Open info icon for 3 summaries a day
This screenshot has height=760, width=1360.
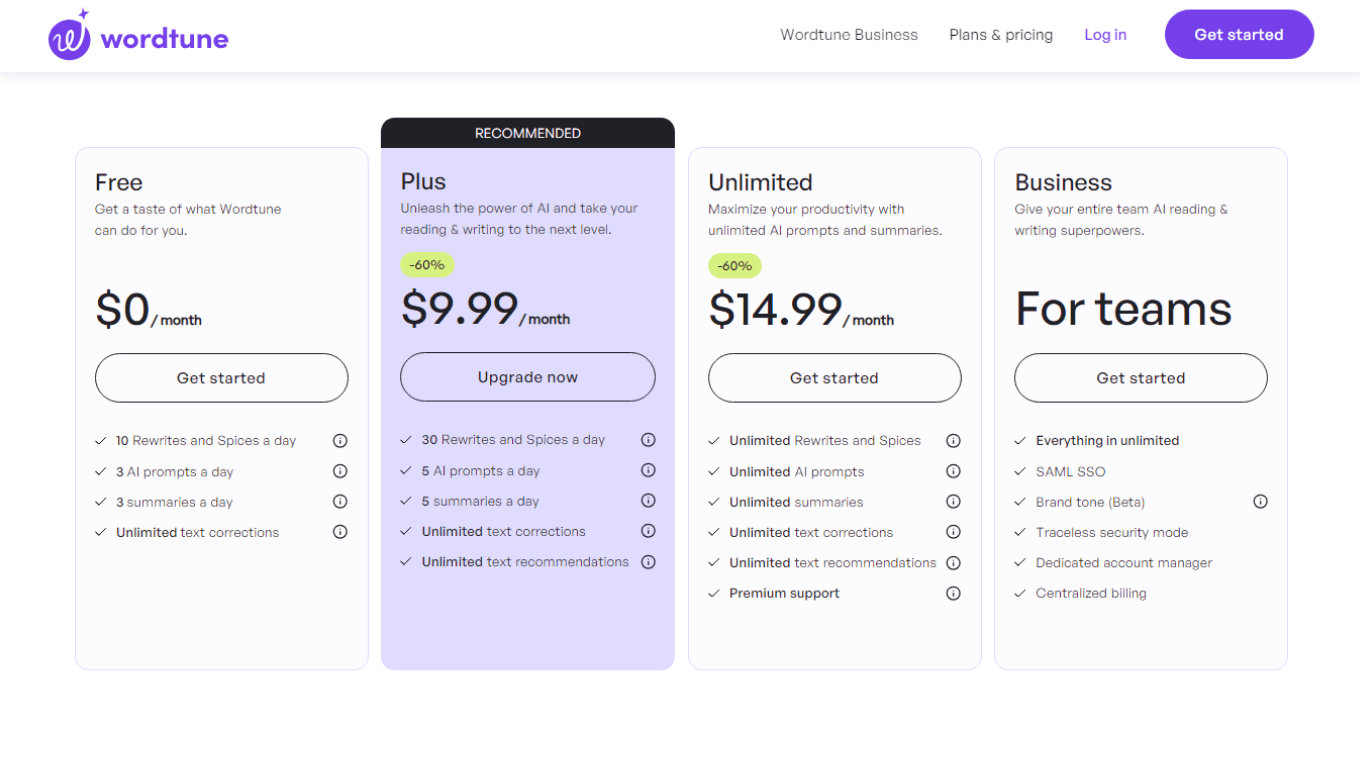tap(340, 502)
